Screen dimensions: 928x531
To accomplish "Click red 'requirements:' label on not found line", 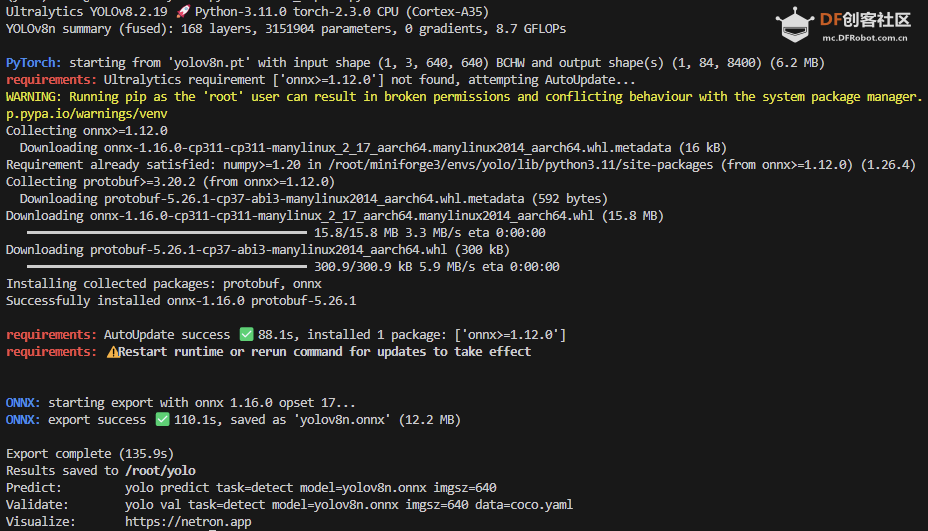I will (51, 80).
